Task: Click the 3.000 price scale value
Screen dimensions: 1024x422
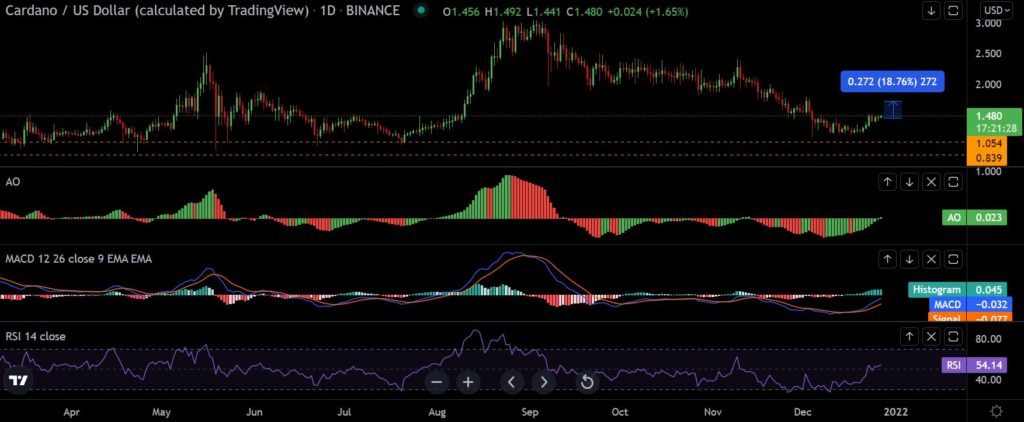Action: pyautogui.click(x=988, y=24)
